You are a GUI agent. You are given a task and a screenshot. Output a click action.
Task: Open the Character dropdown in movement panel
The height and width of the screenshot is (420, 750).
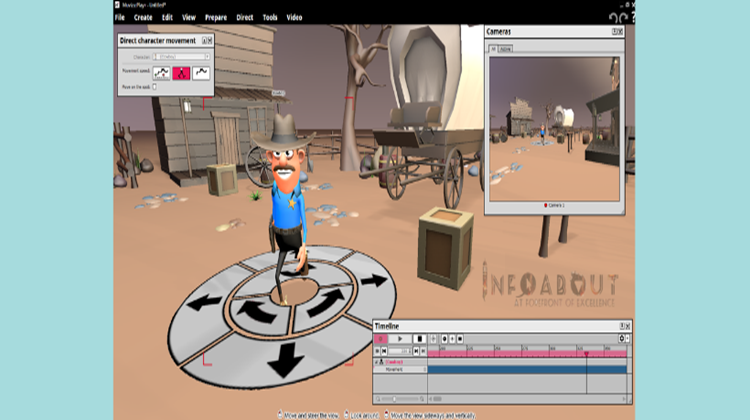(x=181, y=57)
